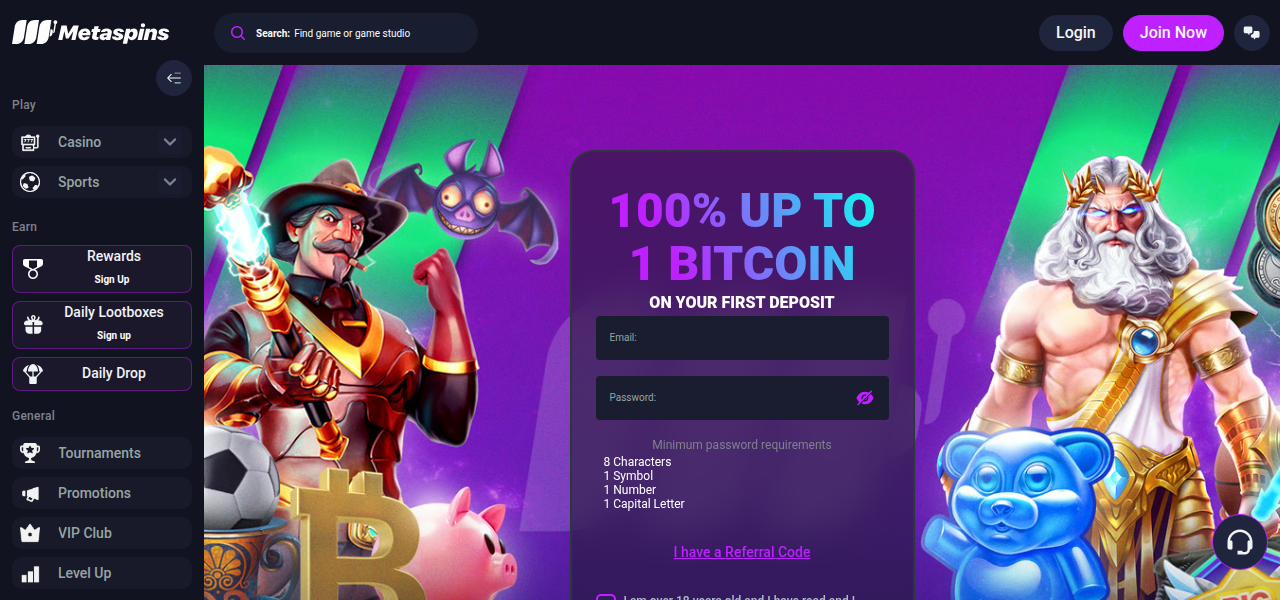
Task: Click the Metaspins logo
Action: pyautogui.click(x=91, y=32)
